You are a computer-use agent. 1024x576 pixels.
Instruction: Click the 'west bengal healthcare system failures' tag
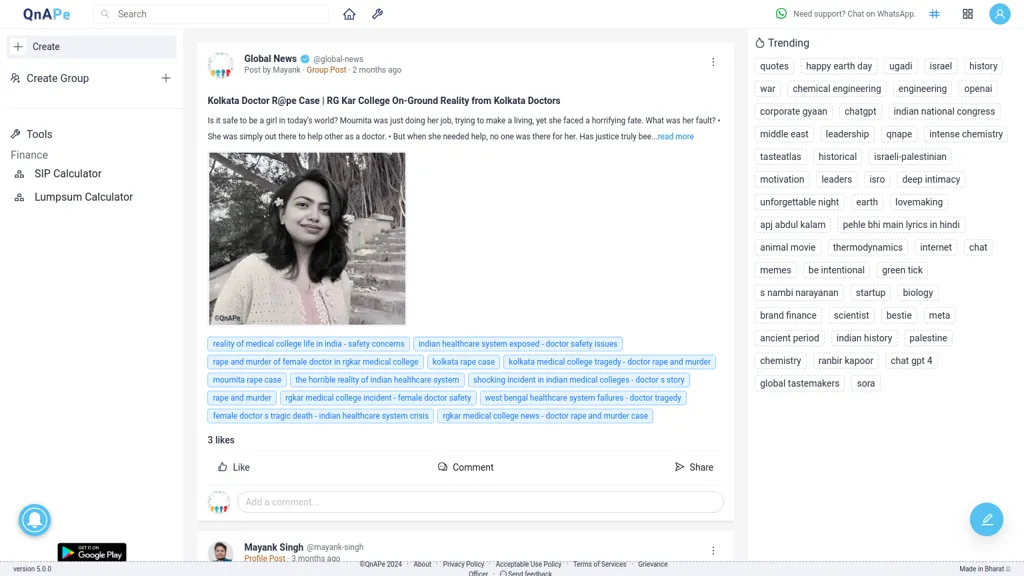[583, 398]
